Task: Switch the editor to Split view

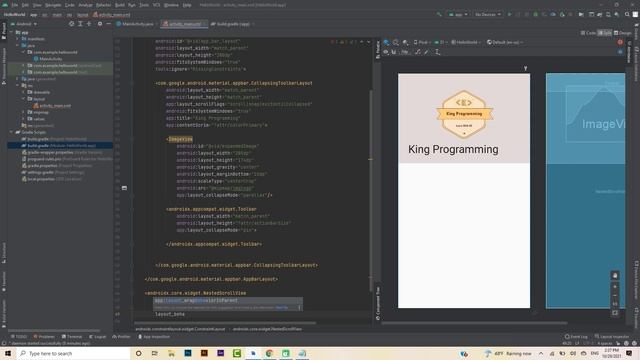Action: (604, 33)
